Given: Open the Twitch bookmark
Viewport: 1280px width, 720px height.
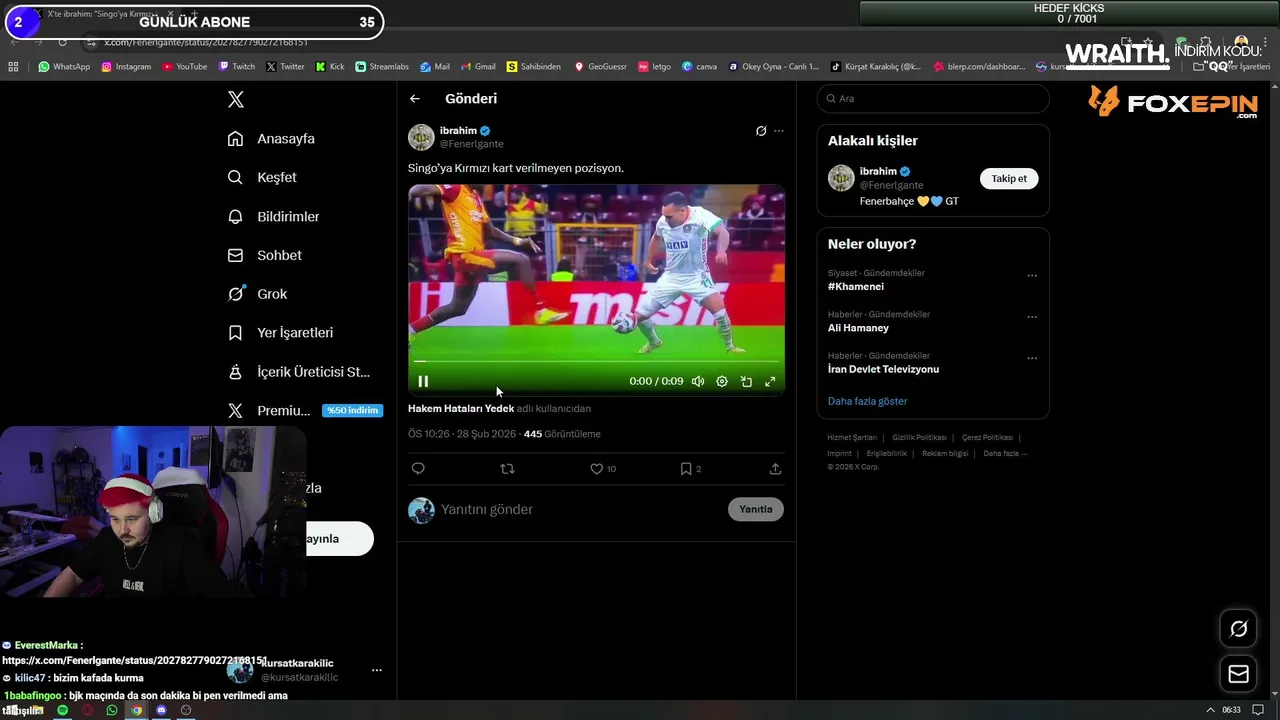Looking at the screenshot, I should pyautogui.click(x=236, y=67).
